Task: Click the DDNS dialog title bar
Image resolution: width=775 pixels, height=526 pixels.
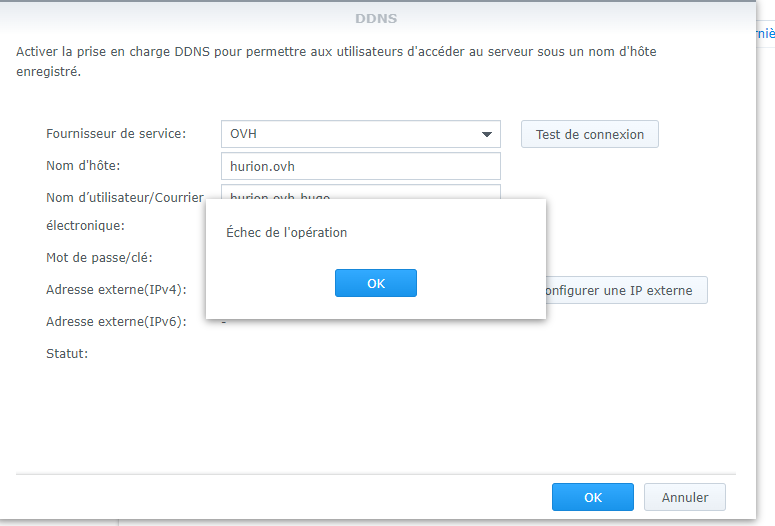Action: [x=376, y=18]
